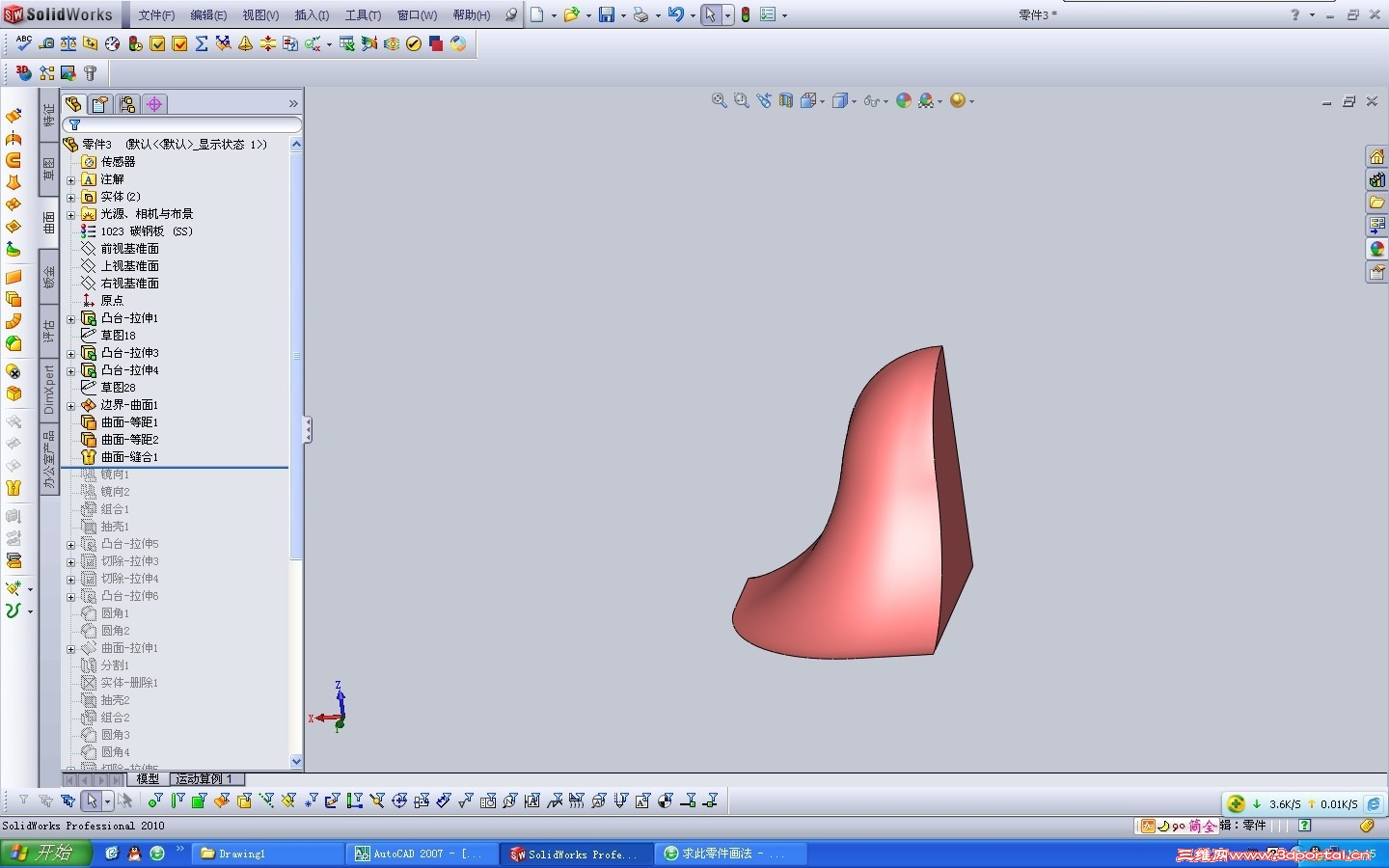Open the warning triangle check tool
This screenshot has width=1389, height=868.
[246, 43]
